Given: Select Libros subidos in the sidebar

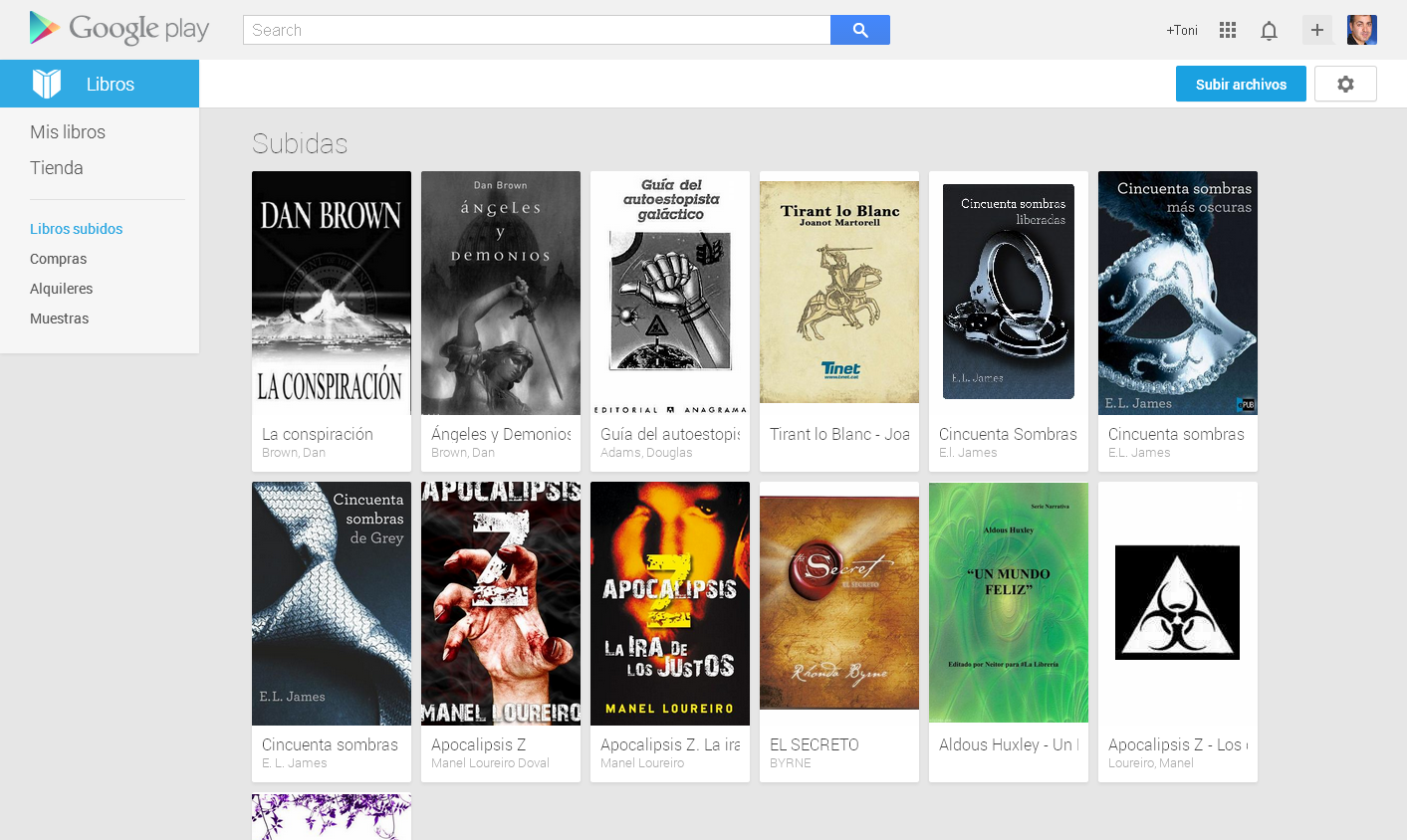Looking at the screenshot, I should [x=76, y=228].
